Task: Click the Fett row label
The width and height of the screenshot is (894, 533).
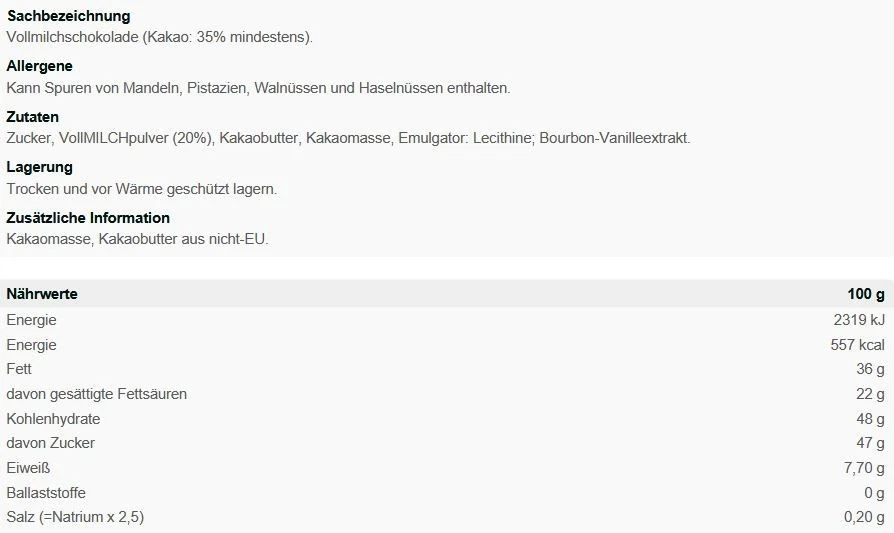Action: click(x=19, y=369)
